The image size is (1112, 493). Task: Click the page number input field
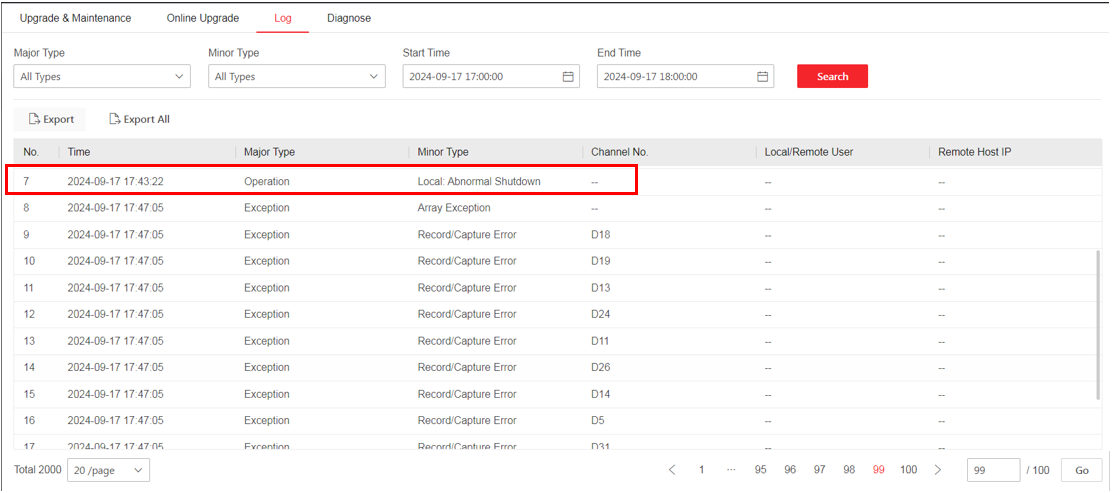pyautogui.click(x=993, y=470)
